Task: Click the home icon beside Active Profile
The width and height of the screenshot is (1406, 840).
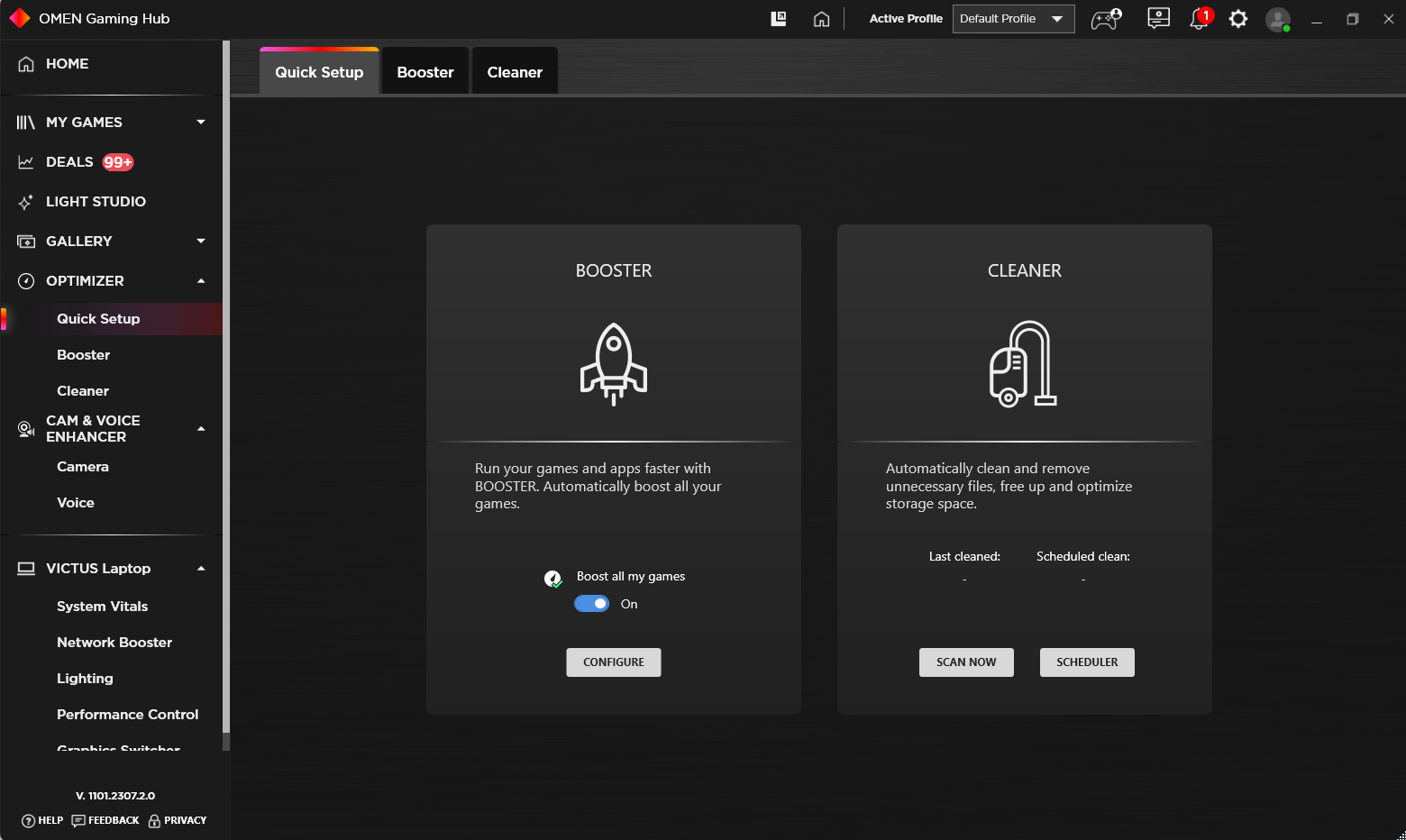Action: pyautogui.click(x=821, y=19)
